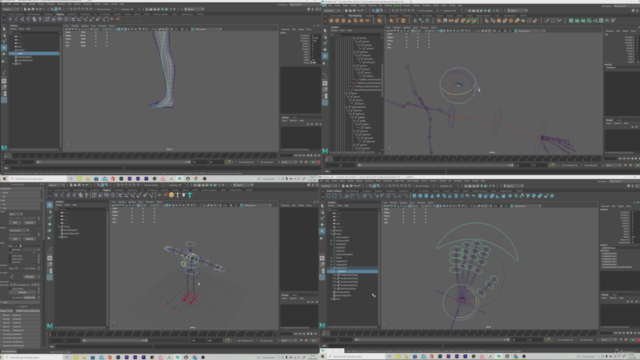Screen dimensions: 640x360
Task: Click the Select arrow tool in arm skeleton window
Action: click(325, 30)
